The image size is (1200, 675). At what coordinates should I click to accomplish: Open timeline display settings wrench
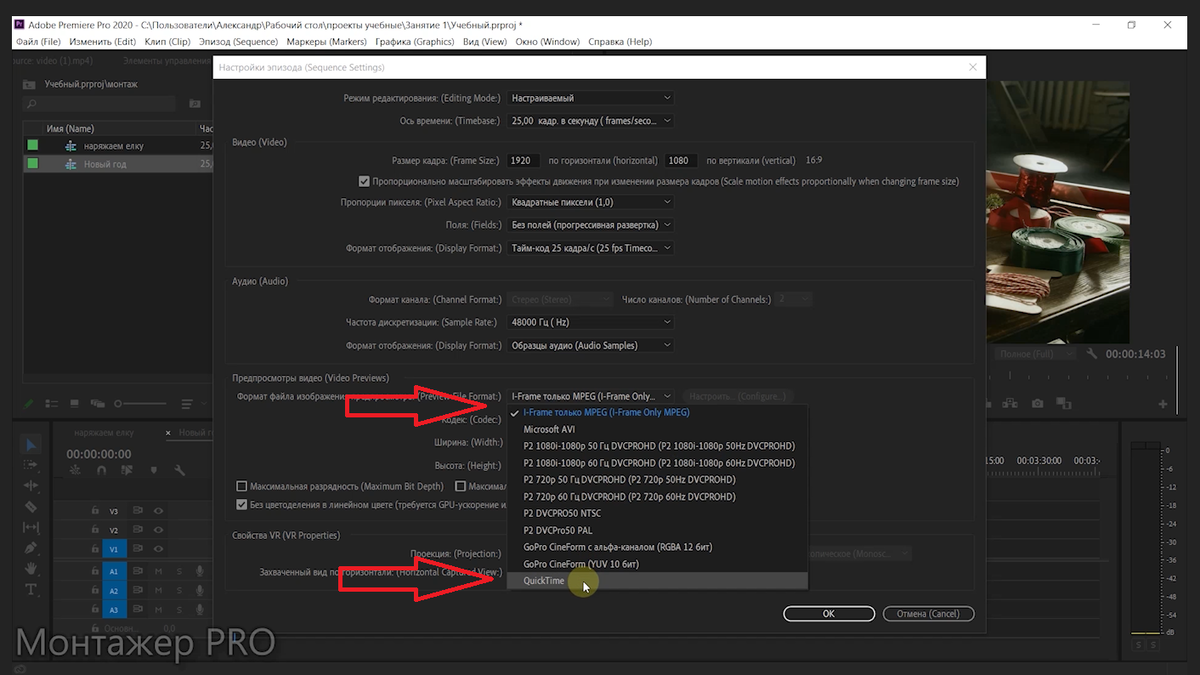point(180,470)
